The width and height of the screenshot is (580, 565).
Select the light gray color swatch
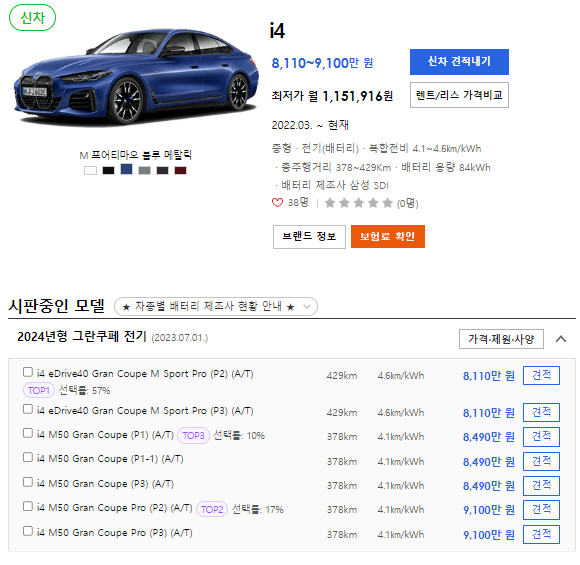[x=144, y=170]
